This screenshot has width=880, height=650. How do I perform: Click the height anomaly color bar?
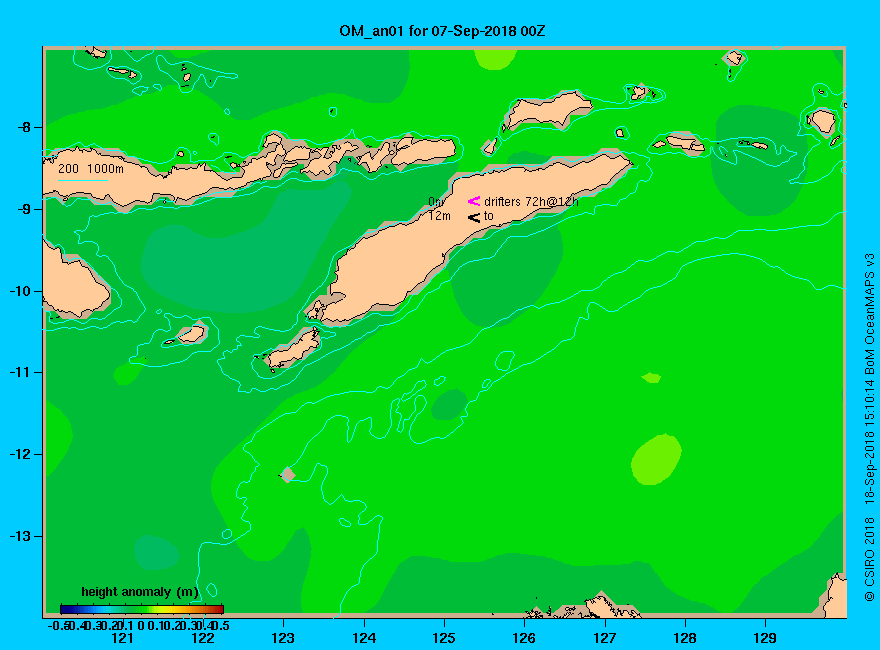click(142, 609)
